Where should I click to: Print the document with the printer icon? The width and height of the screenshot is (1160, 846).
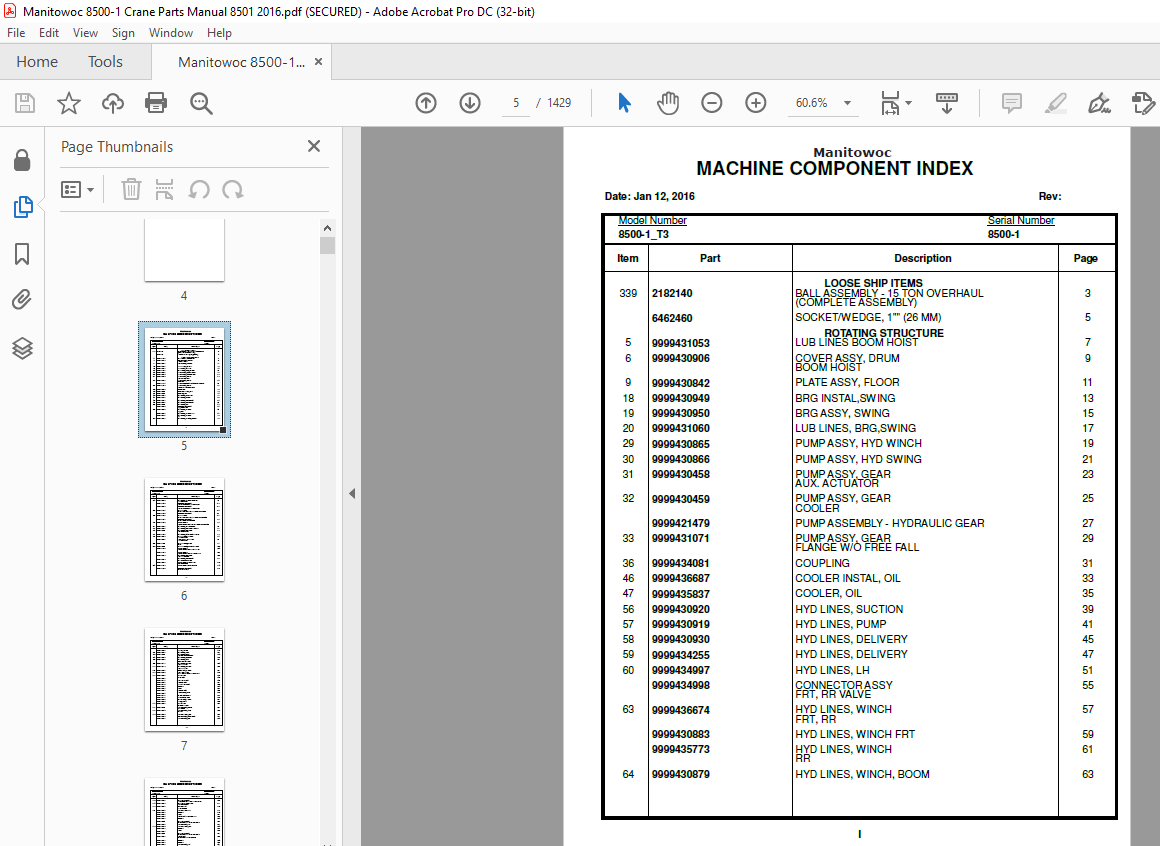[156, 103]
